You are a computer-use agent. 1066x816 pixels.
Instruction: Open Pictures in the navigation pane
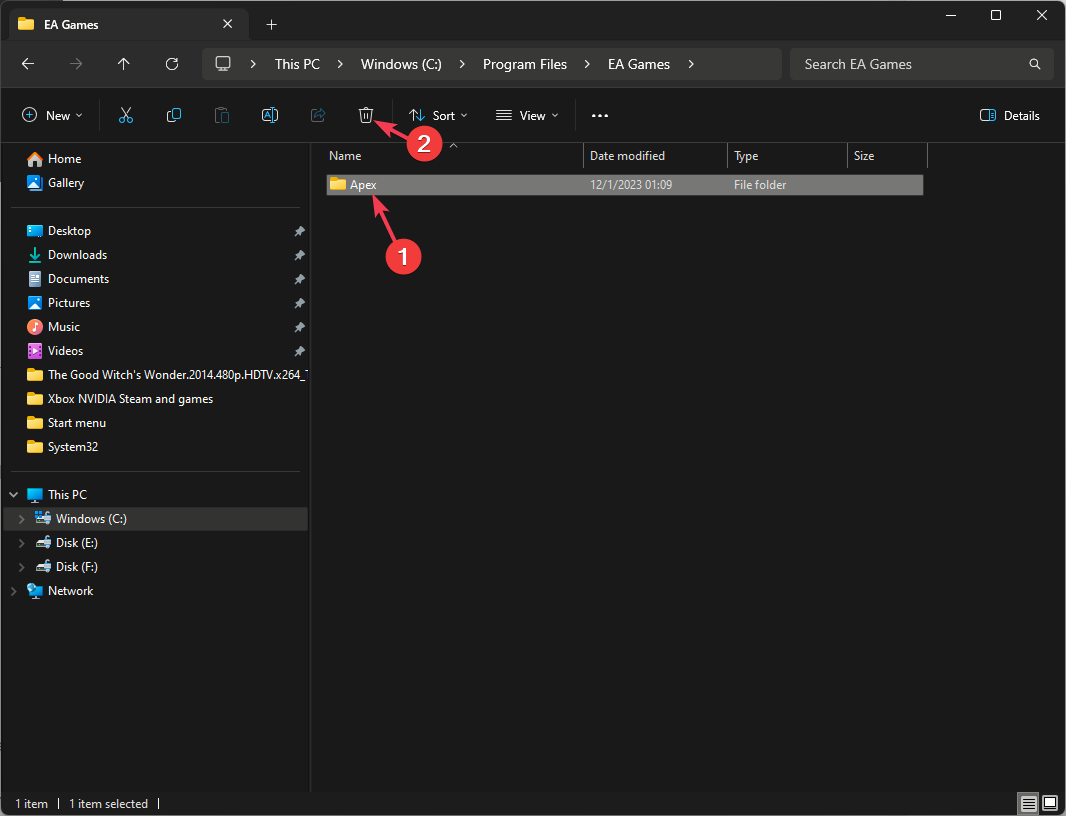pos(69,303)
